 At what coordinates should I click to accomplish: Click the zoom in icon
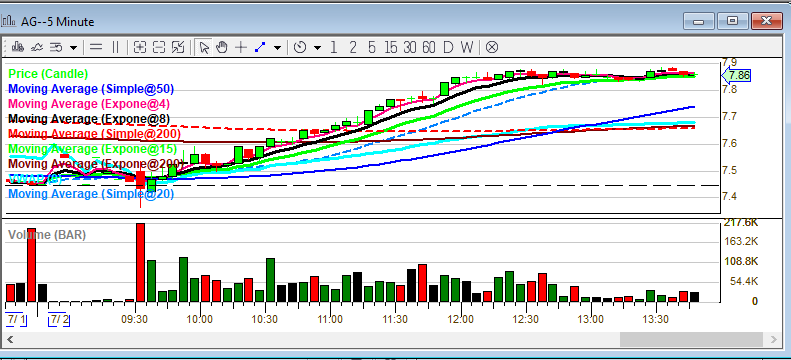coord(140,47)
